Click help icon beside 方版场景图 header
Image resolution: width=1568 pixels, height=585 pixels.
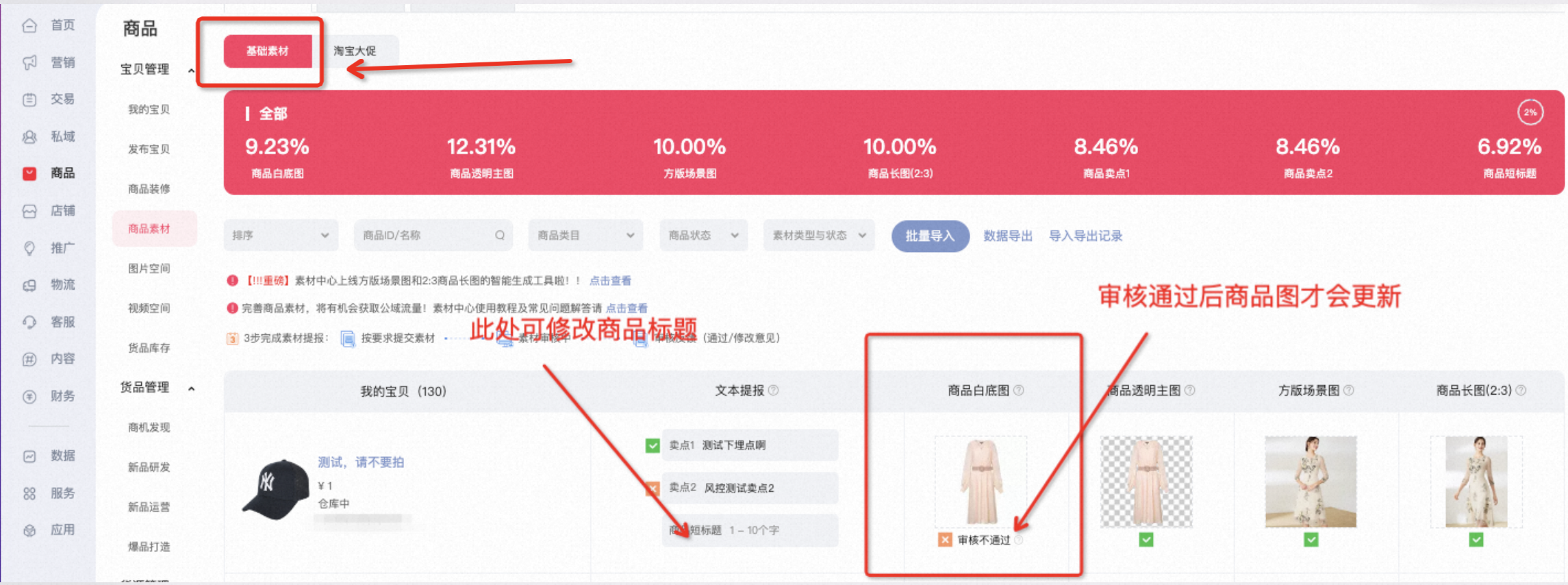pyautogui.click(x=1349, y=390)
